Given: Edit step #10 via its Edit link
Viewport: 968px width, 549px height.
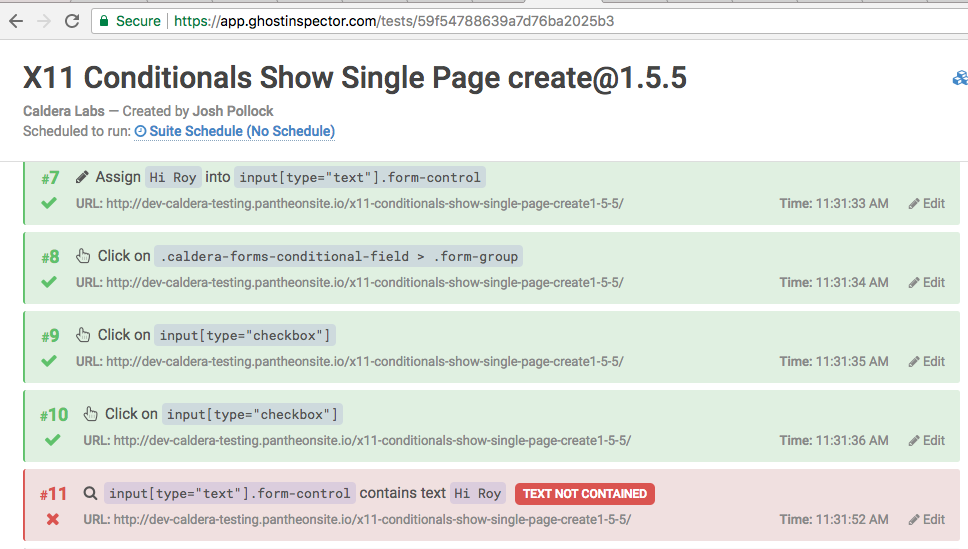Looking at the screenshot, I should pyautogui.click(x=927, y=440).
